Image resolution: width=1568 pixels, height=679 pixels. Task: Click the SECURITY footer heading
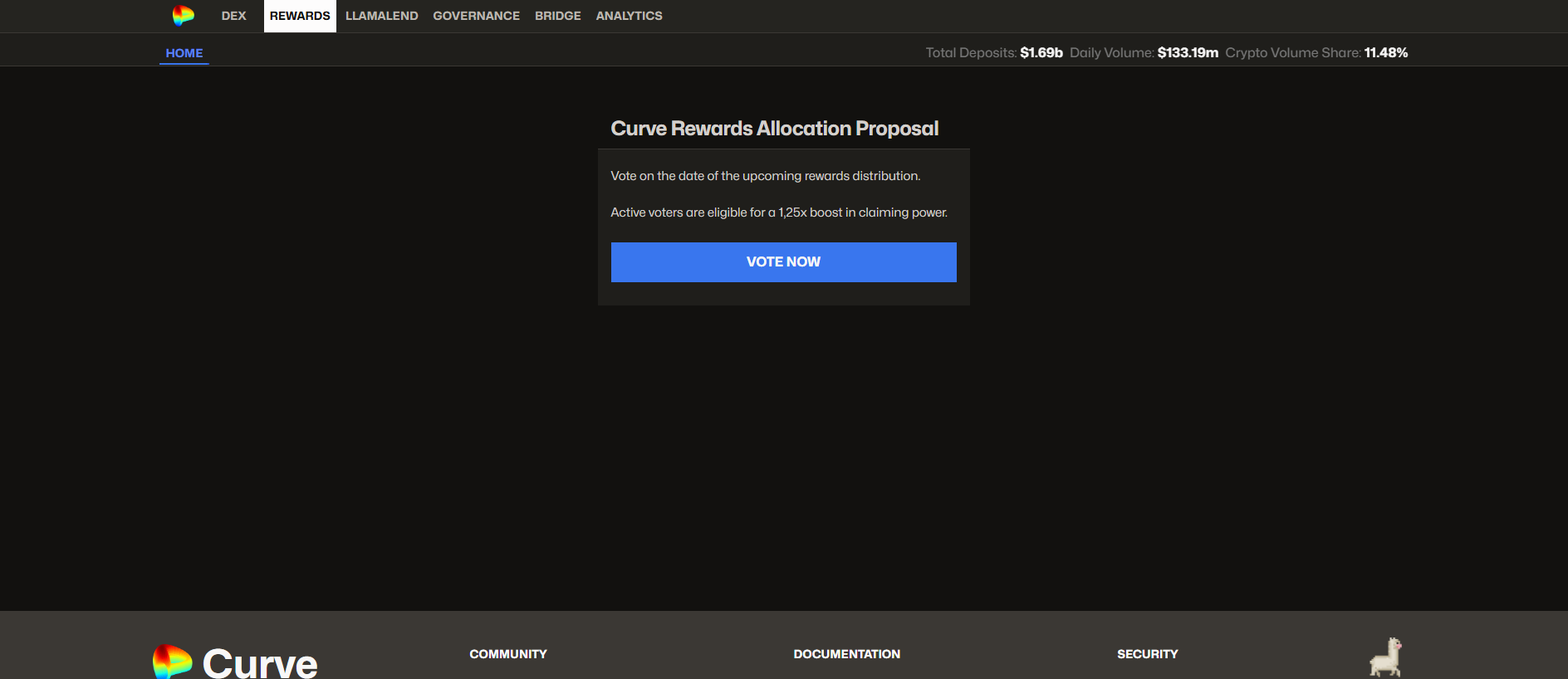tap(1148, 654)
